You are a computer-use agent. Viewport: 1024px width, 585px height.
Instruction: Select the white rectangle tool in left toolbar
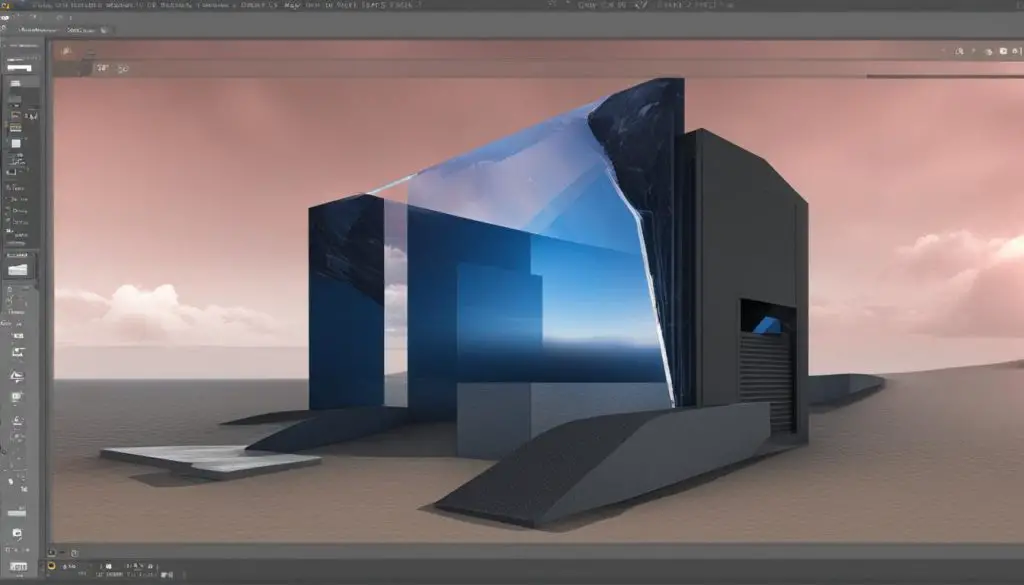19,68
